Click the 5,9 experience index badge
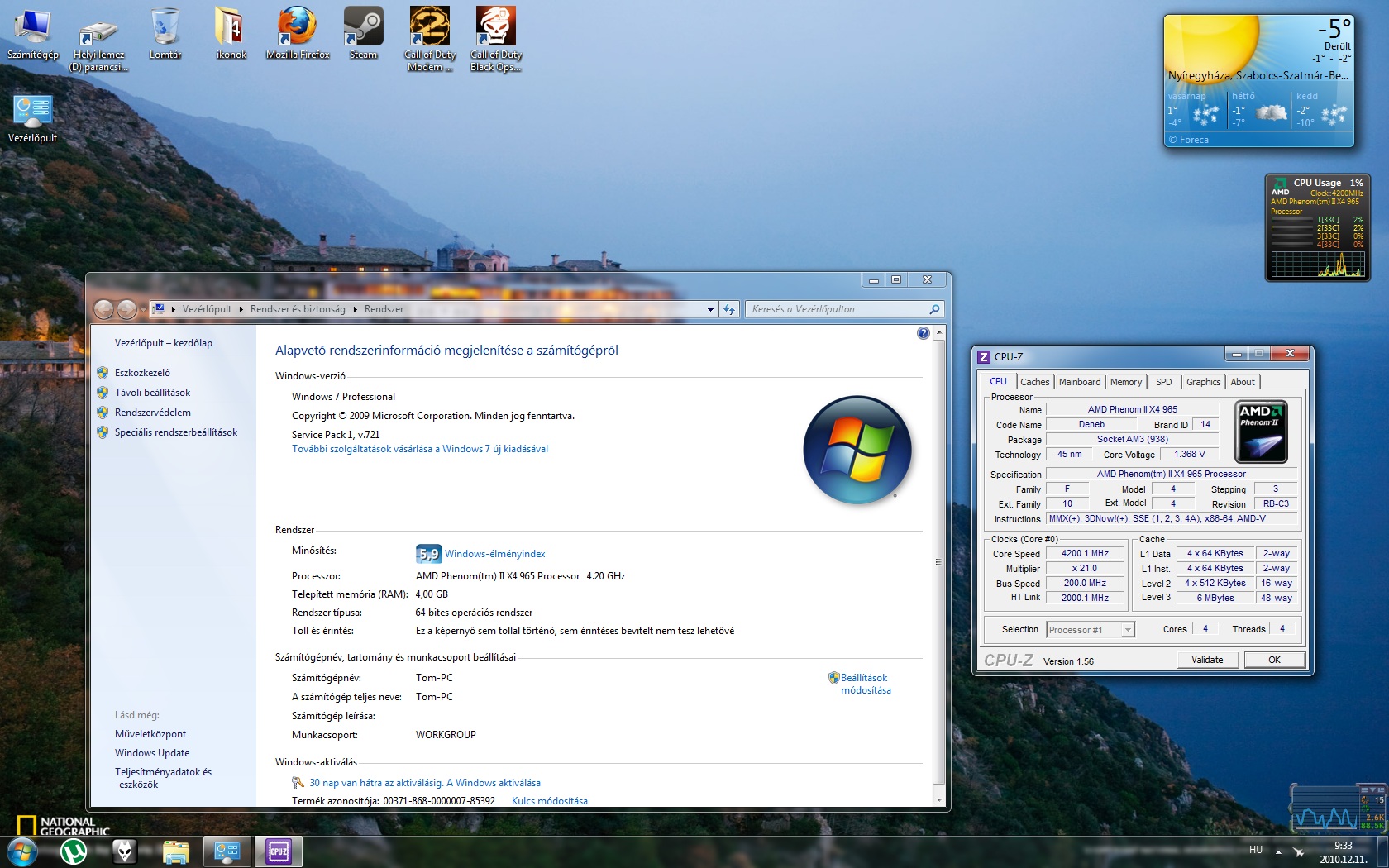 pos(428,553)
